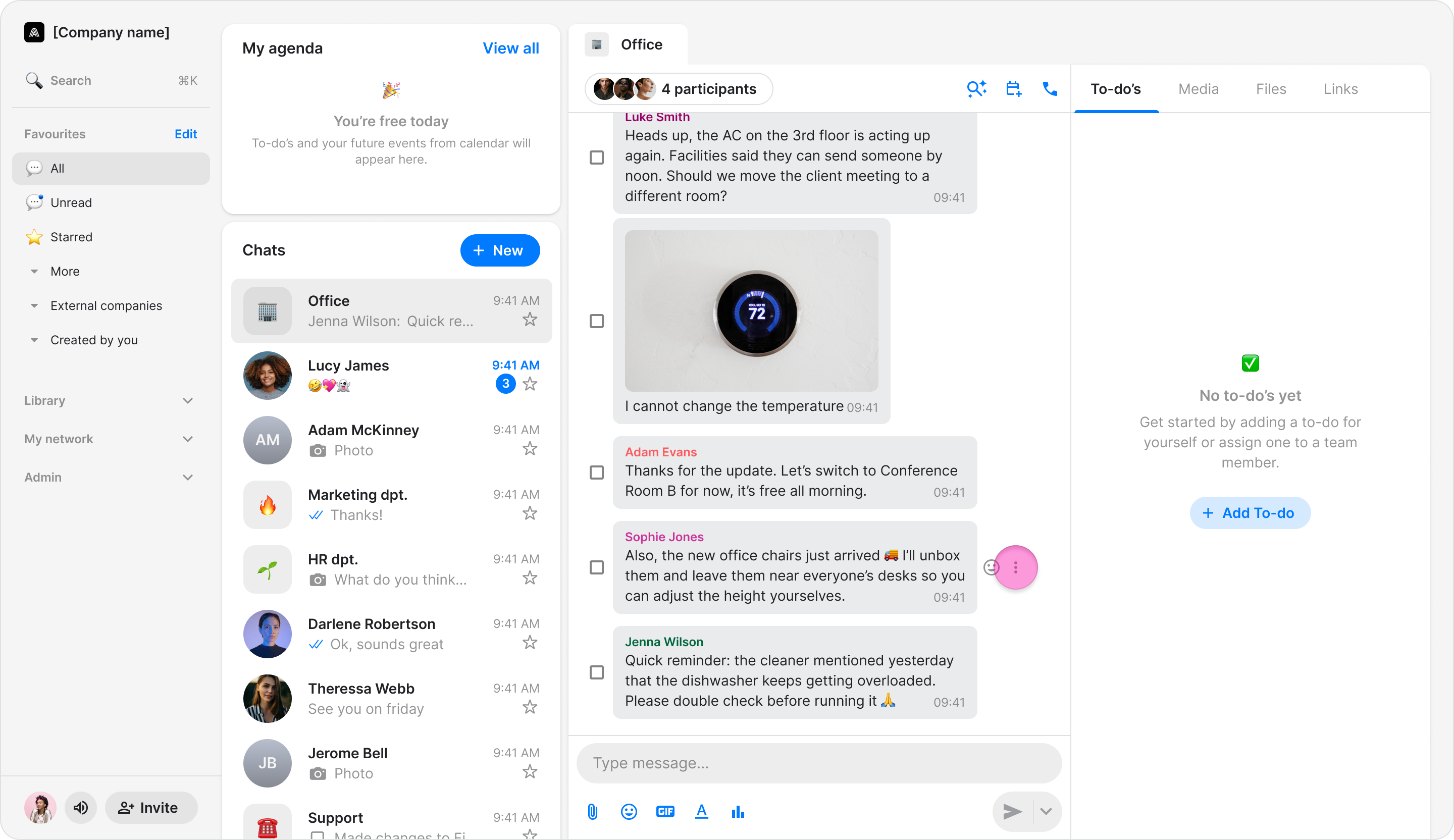Viewport: 1454px width, 840px height.
Task: Create a poll with the chart icon
Action: click(738, 812)
